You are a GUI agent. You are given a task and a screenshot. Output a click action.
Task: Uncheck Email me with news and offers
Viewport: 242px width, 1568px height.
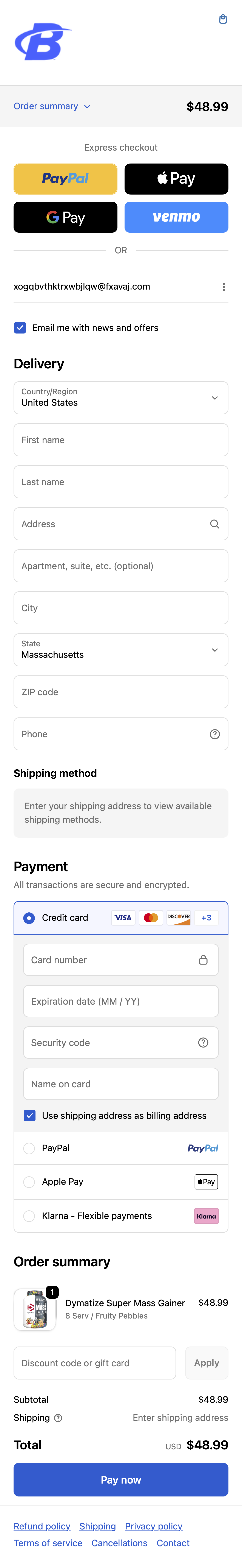(x=20, y=327)
